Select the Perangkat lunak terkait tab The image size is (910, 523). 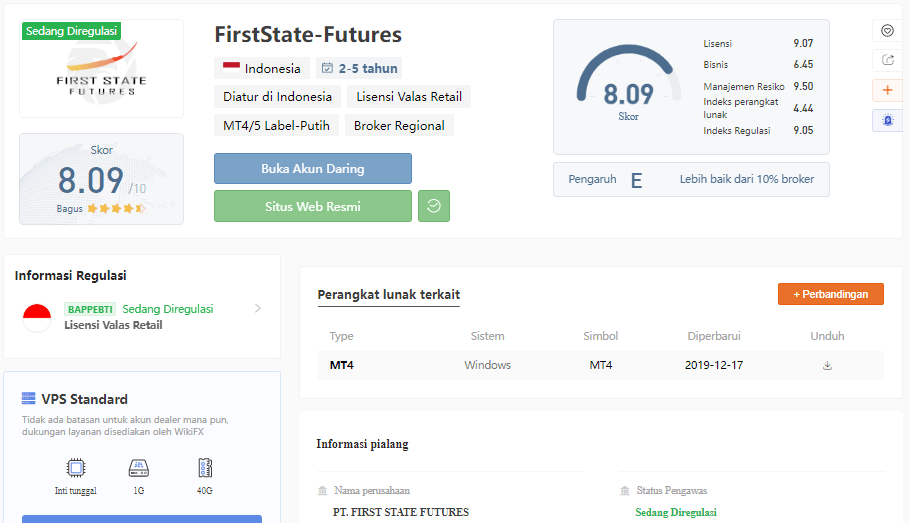388,295
